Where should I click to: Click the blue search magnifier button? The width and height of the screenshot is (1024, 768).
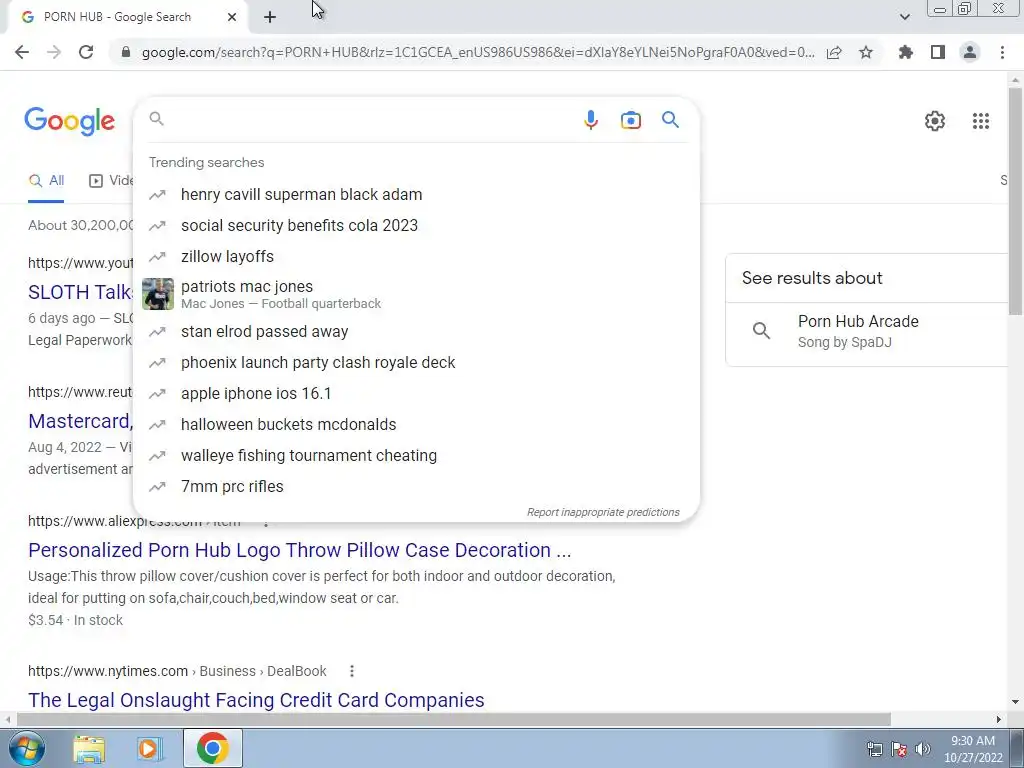(671, 120)
